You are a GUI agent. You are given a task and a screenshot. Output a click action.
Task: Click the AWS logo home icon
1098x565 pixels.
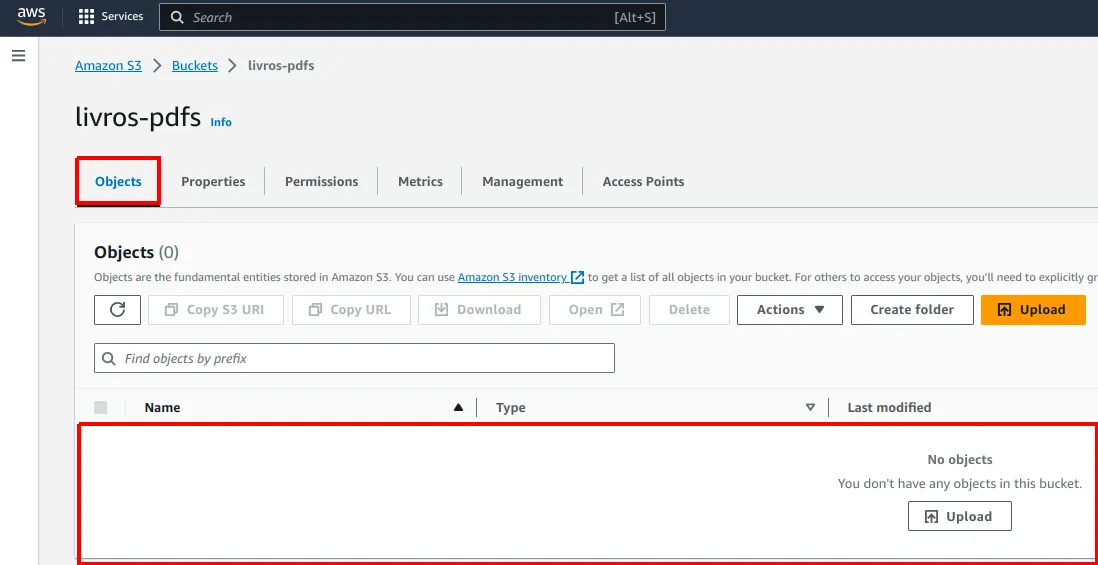point(31,17)
